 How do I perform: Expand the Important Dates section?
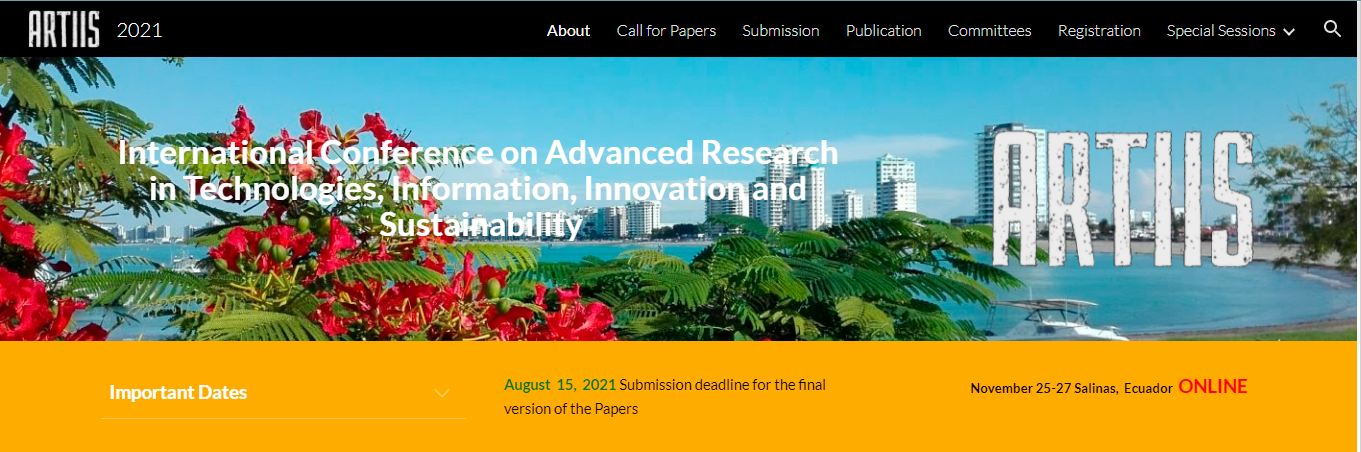tap(283, 393)
